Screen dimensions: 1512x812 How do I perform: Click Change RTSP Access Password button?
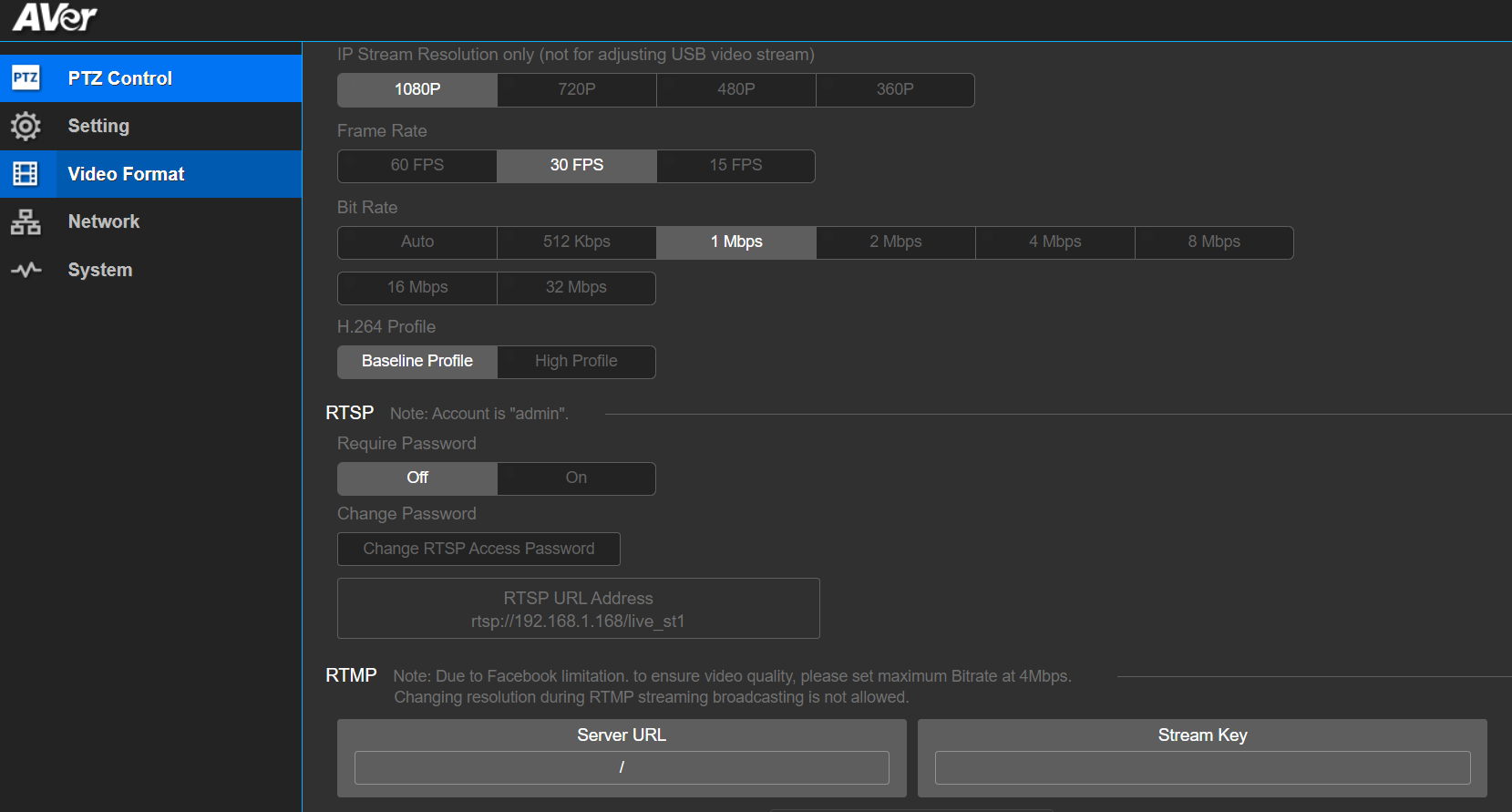[x=478, y=549]
